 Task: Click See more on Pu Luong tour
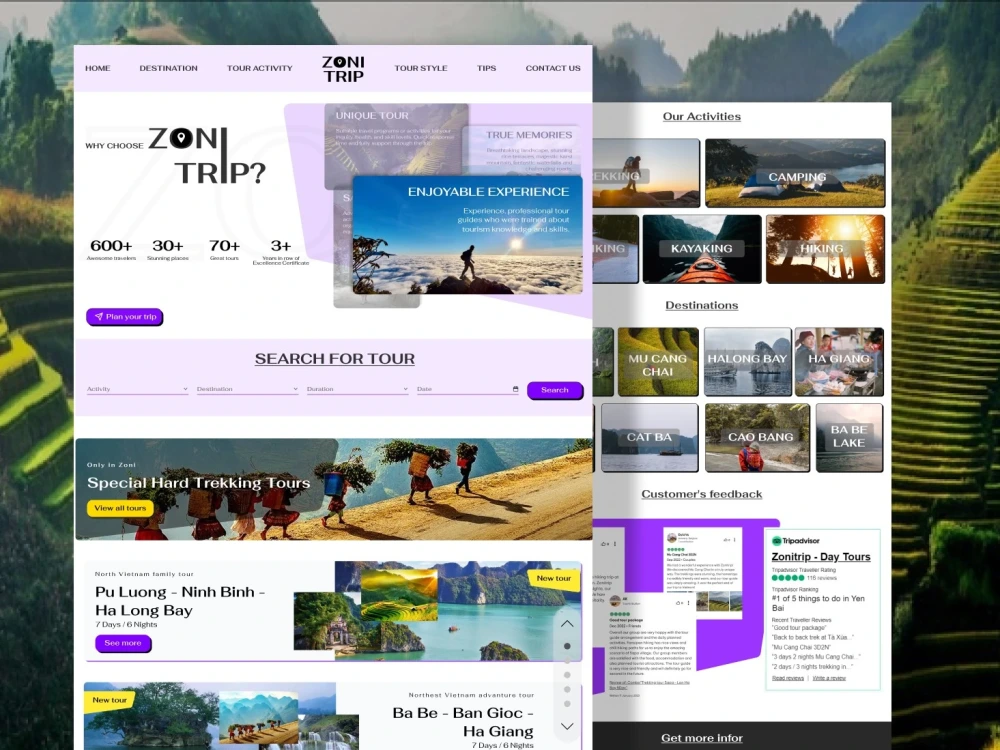[123, 643]
